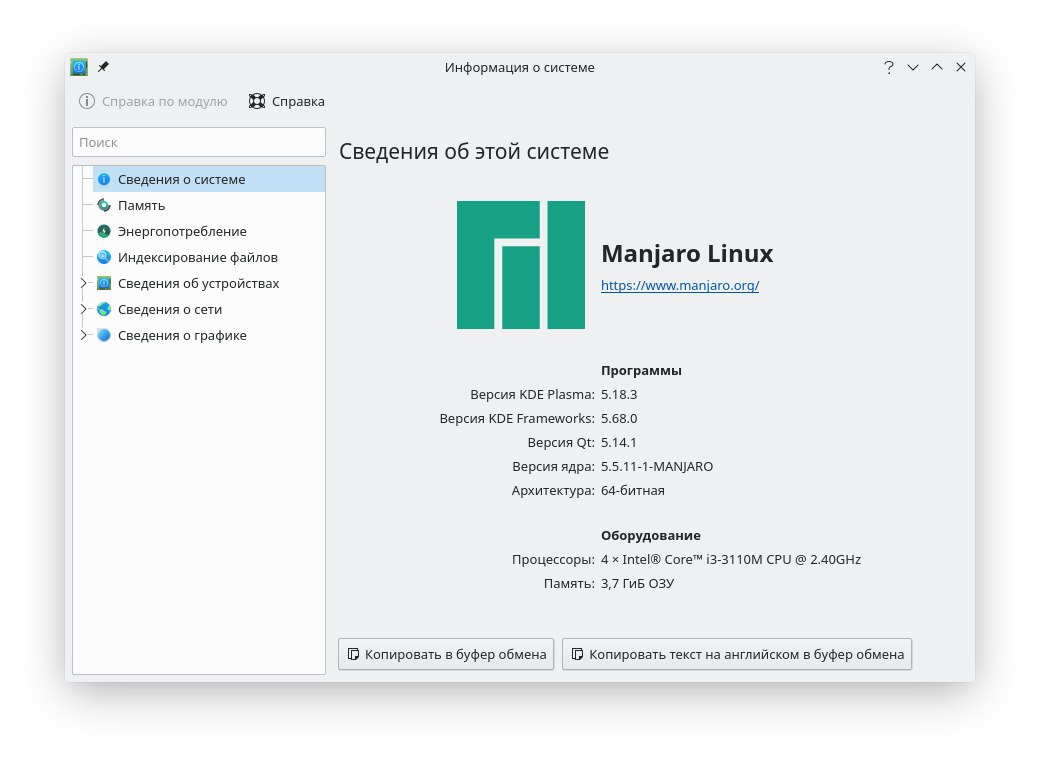Click the energy icon beside Энергопотребление
The height and width of the screenshot is (759, 1040).
tap(104, 231)
